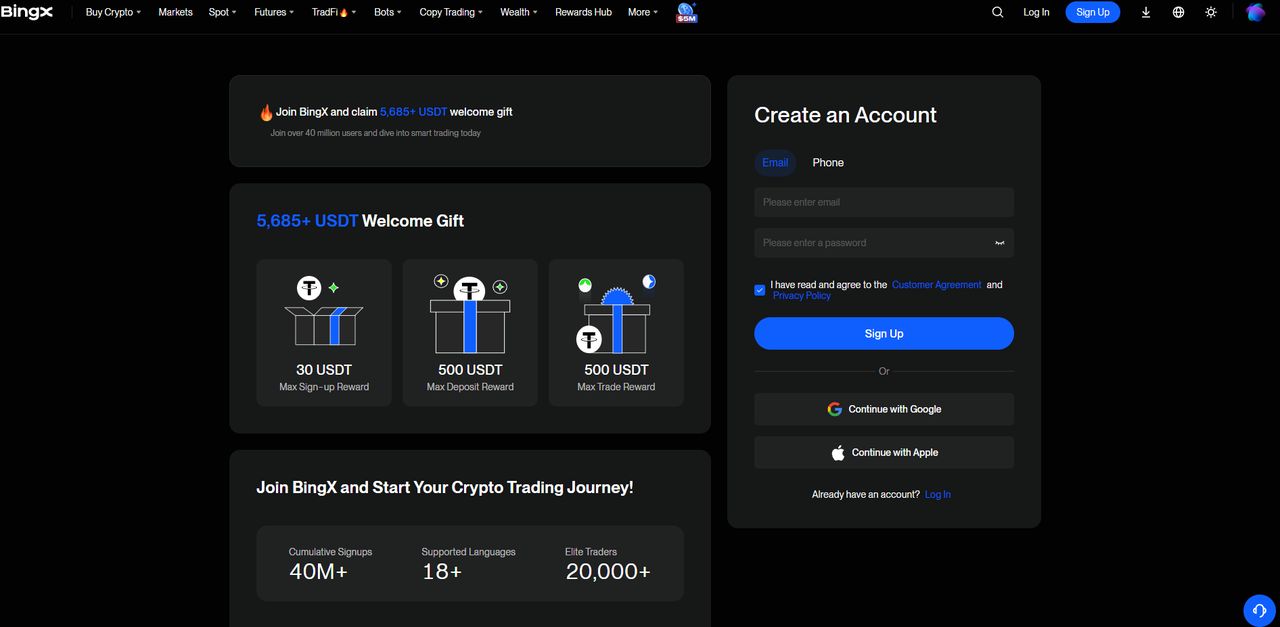Click the Max Trade Reward gift box
The width and height of the screenshot is (1280, 627).
pos(616,314)
